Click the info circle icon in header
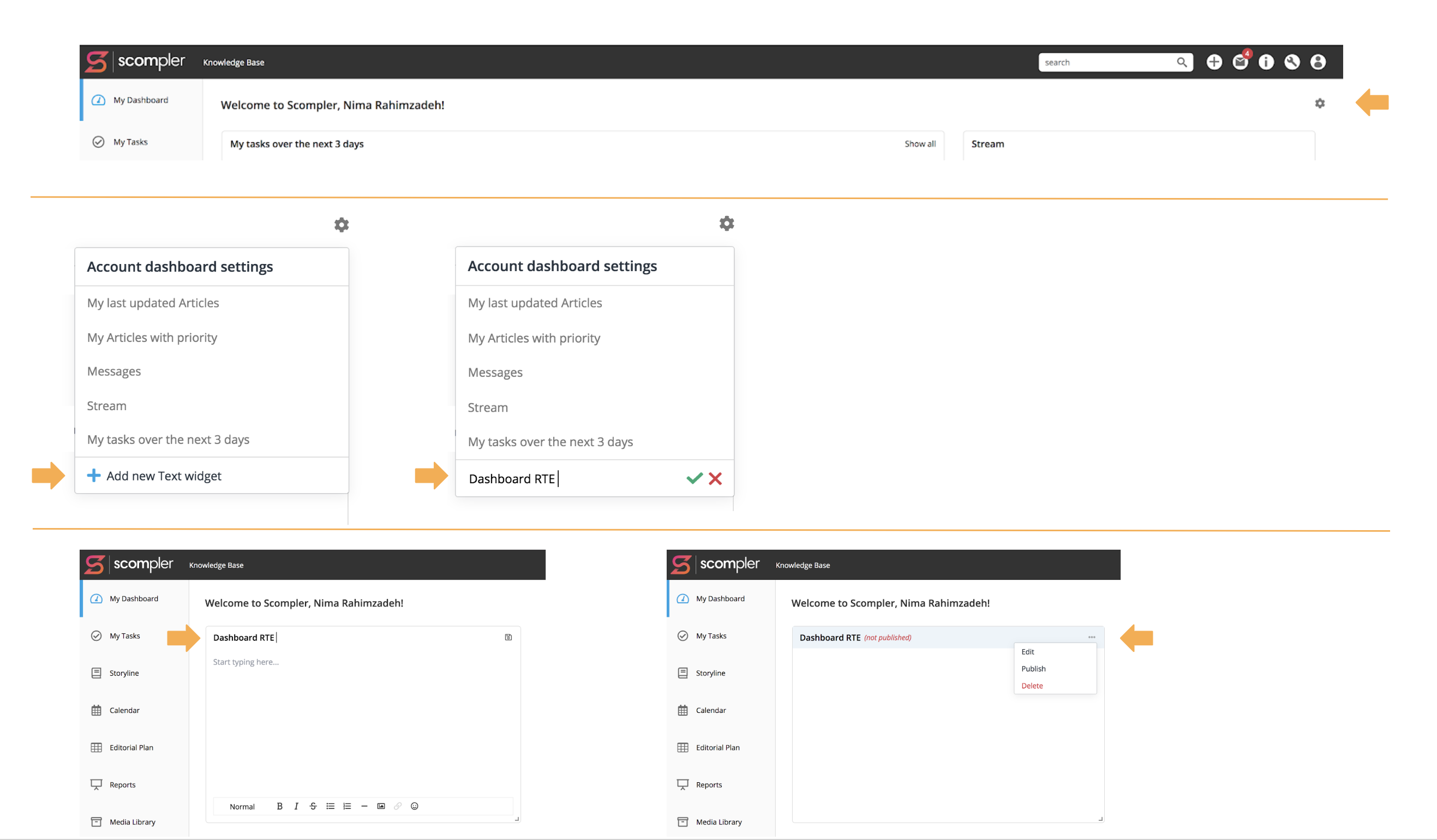Viewport: 1437px width, 840px height. [1265, 62]
